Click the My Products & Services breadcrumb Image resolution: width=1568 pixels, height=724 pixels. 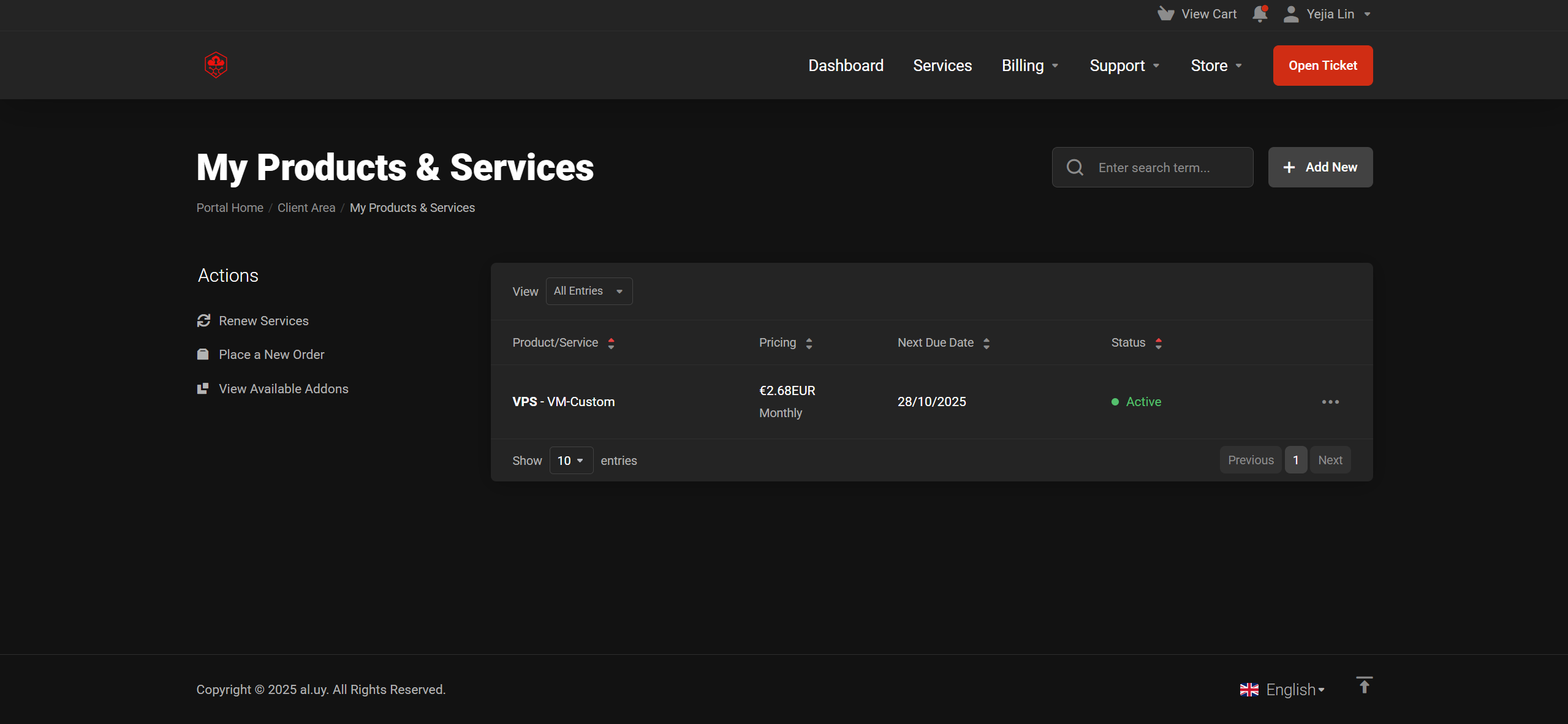412,208
